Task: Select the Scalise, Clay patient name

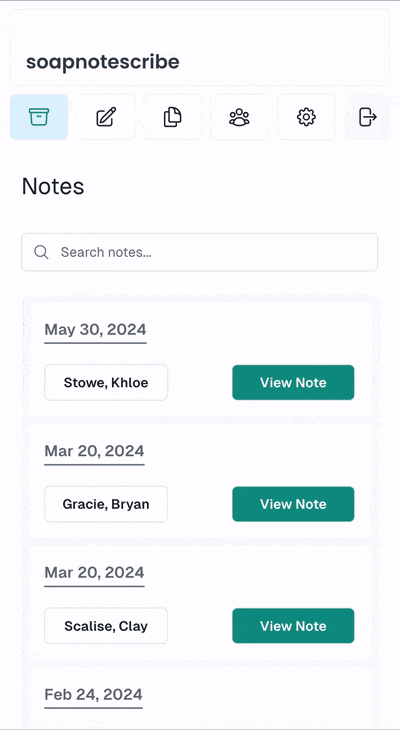Action: pos(106,626)
